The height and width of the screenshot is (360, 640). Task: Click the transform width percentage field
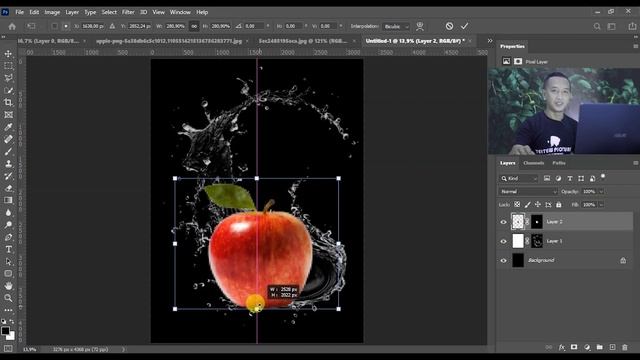point(176,26)
